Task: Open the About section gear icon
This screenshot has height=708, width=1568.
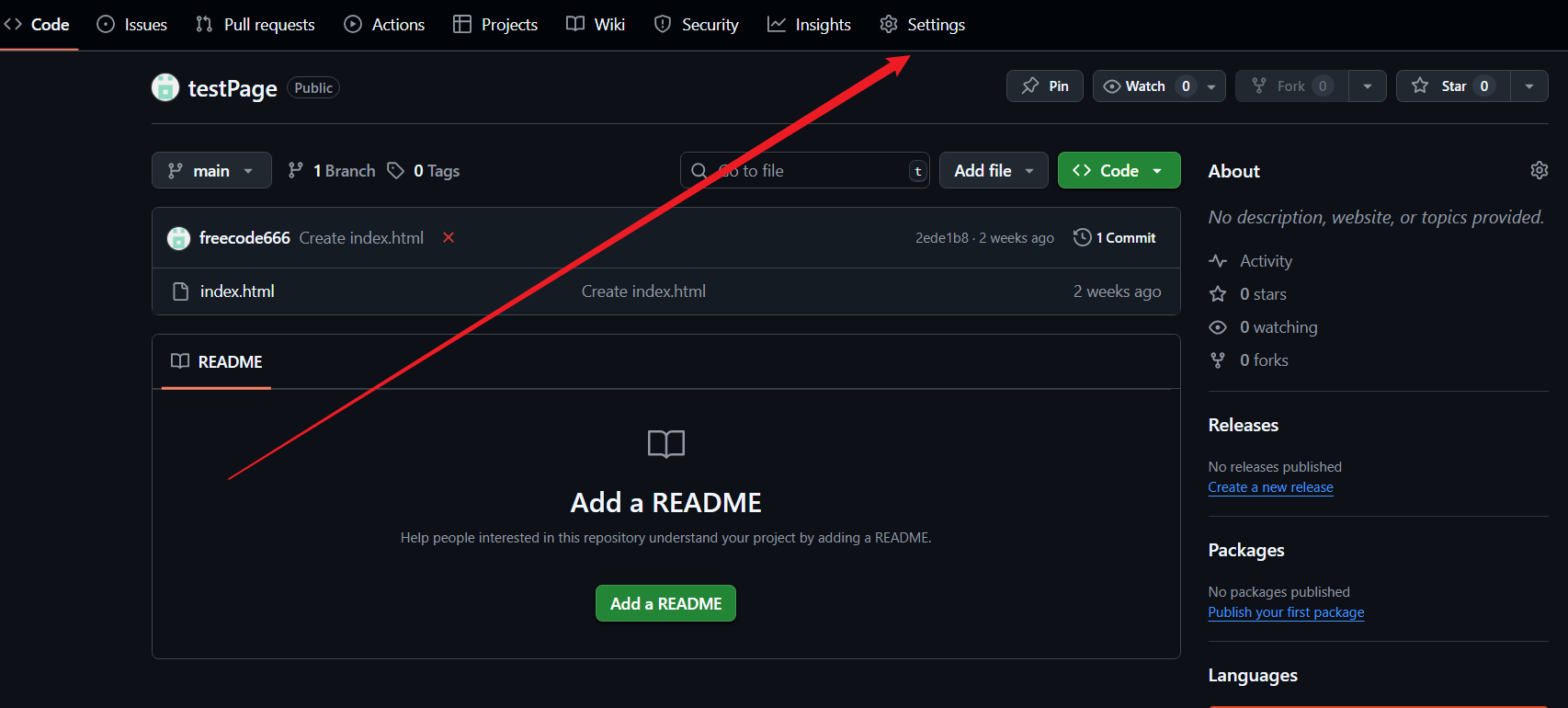Action: (1539, 170)
